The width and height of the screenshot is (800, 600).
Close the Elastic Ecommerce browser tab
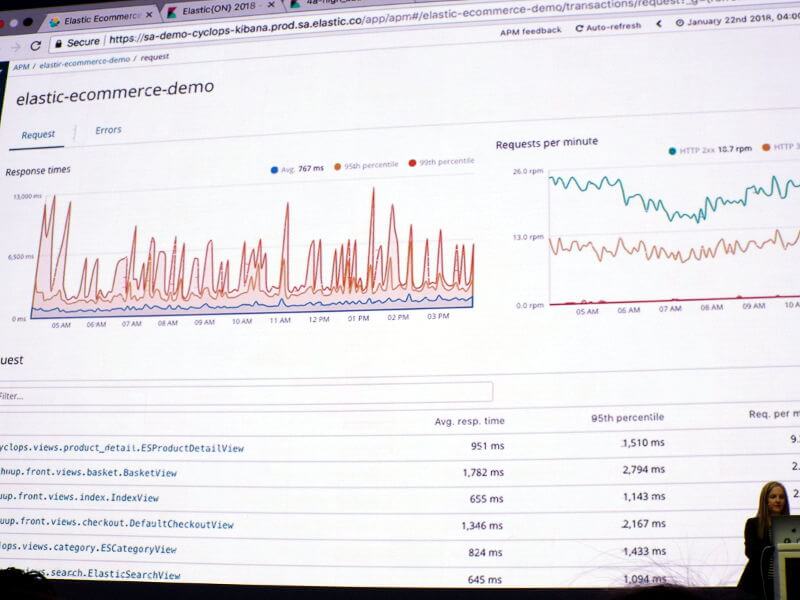point(148,16)
